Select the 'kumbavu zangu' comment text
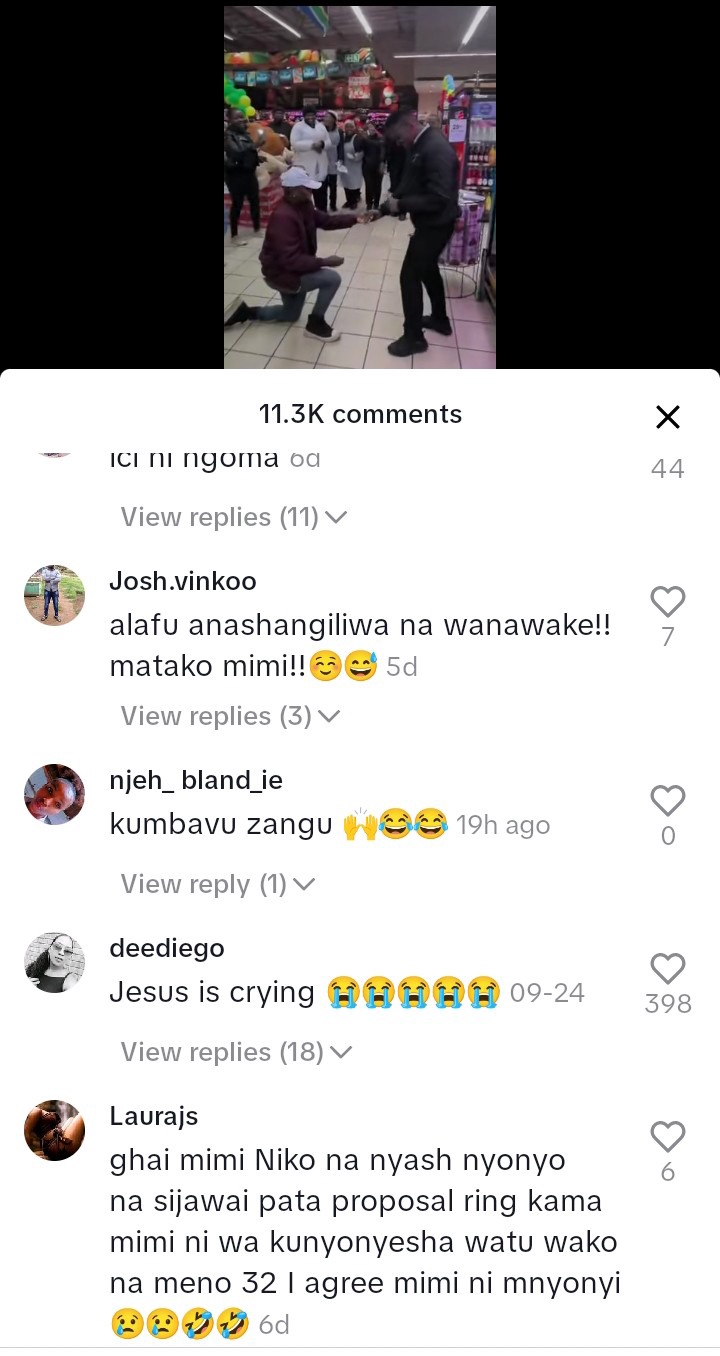The width and height of the screenshot is (720, 1356). tap(221, 826)
